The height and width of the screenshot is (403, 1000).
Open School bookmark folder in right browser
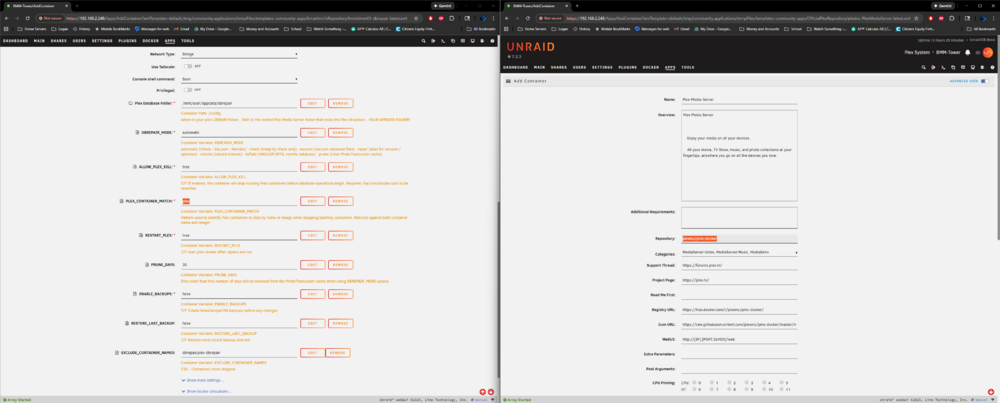click(x=793, y=29)
